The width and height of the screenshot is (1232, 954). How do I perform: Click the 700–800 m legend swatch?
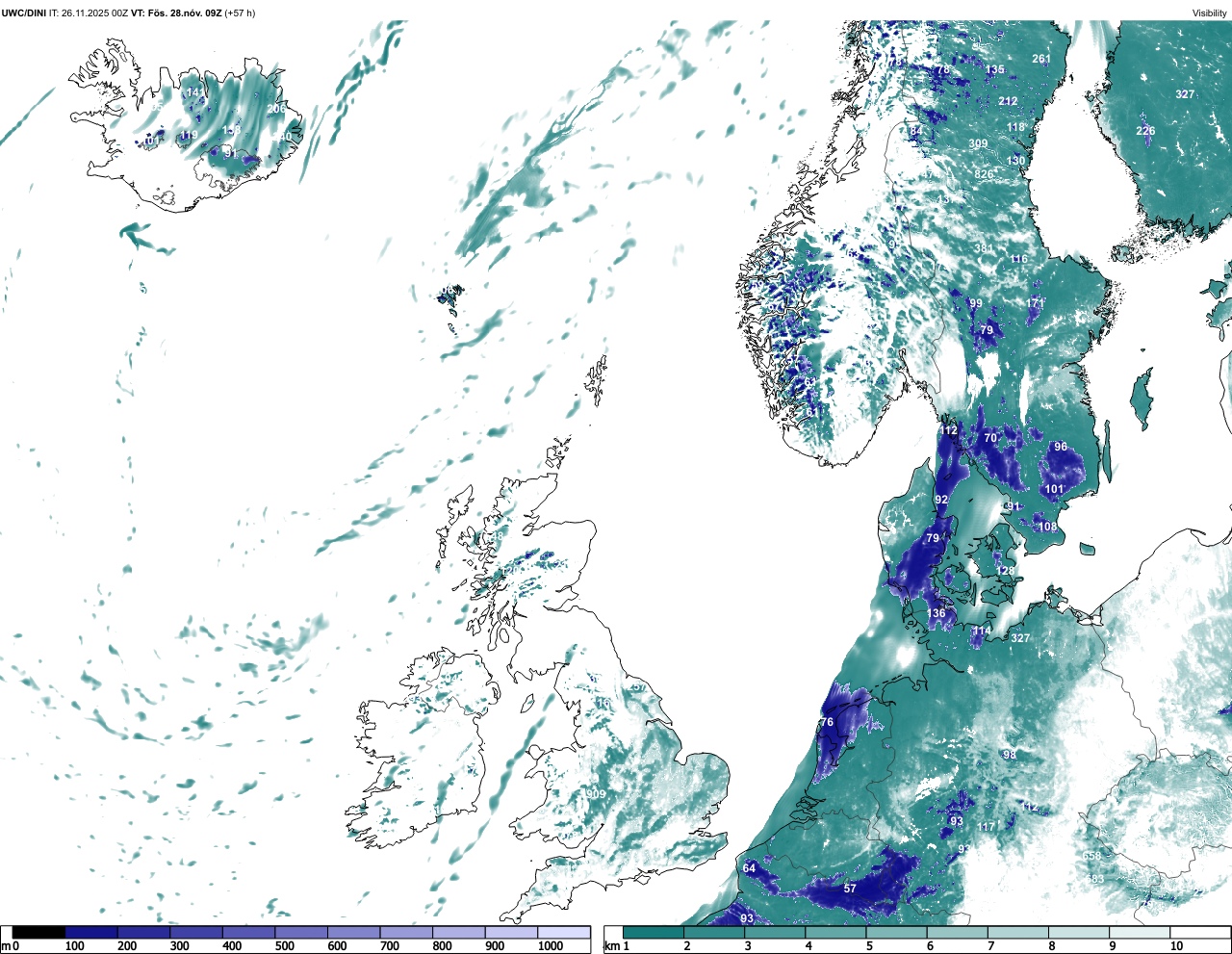(406, 933)
